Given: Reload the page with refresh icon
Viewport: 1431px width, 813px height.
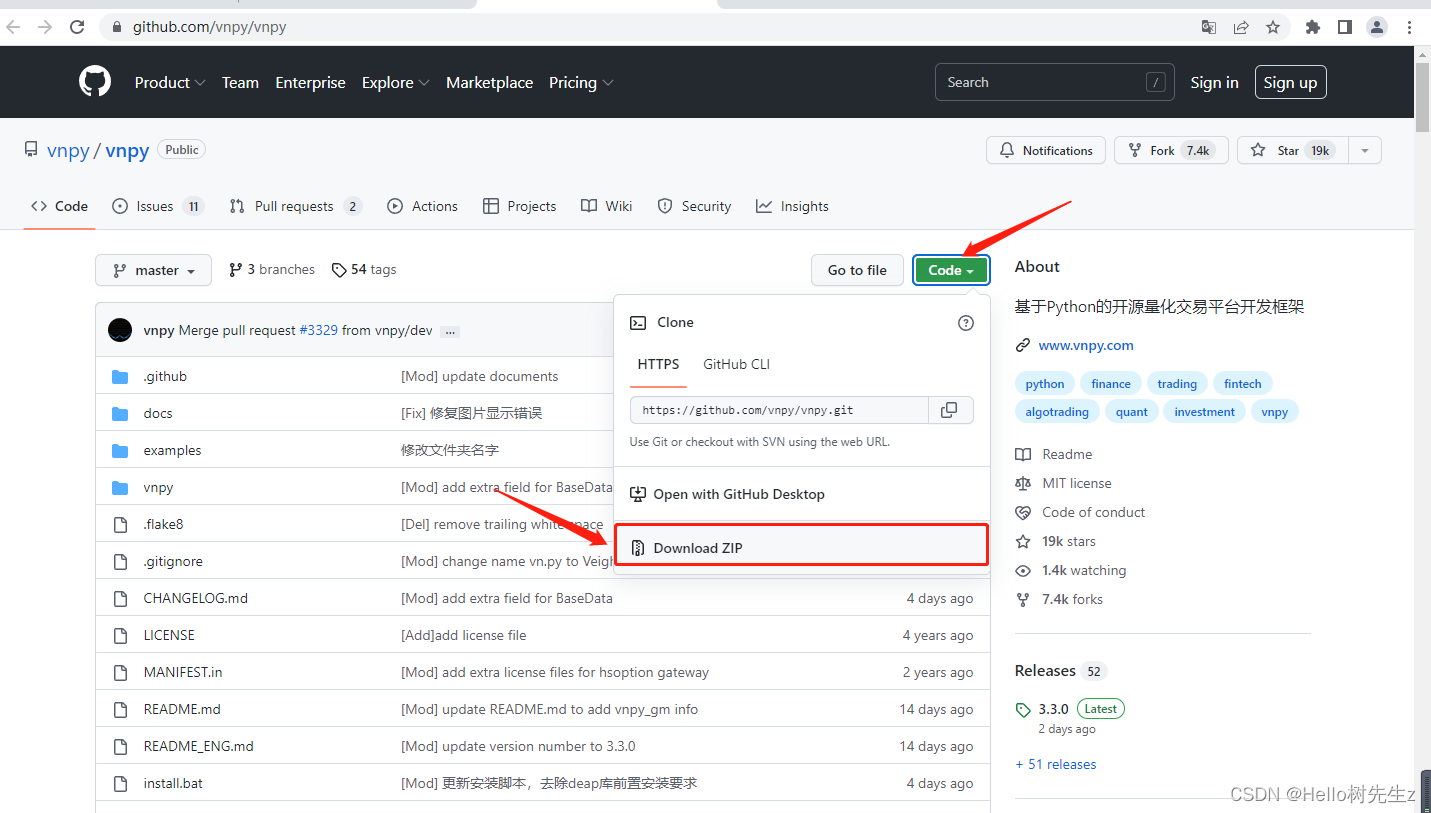Looking at the screenshot, I should [x=77, y=27].
